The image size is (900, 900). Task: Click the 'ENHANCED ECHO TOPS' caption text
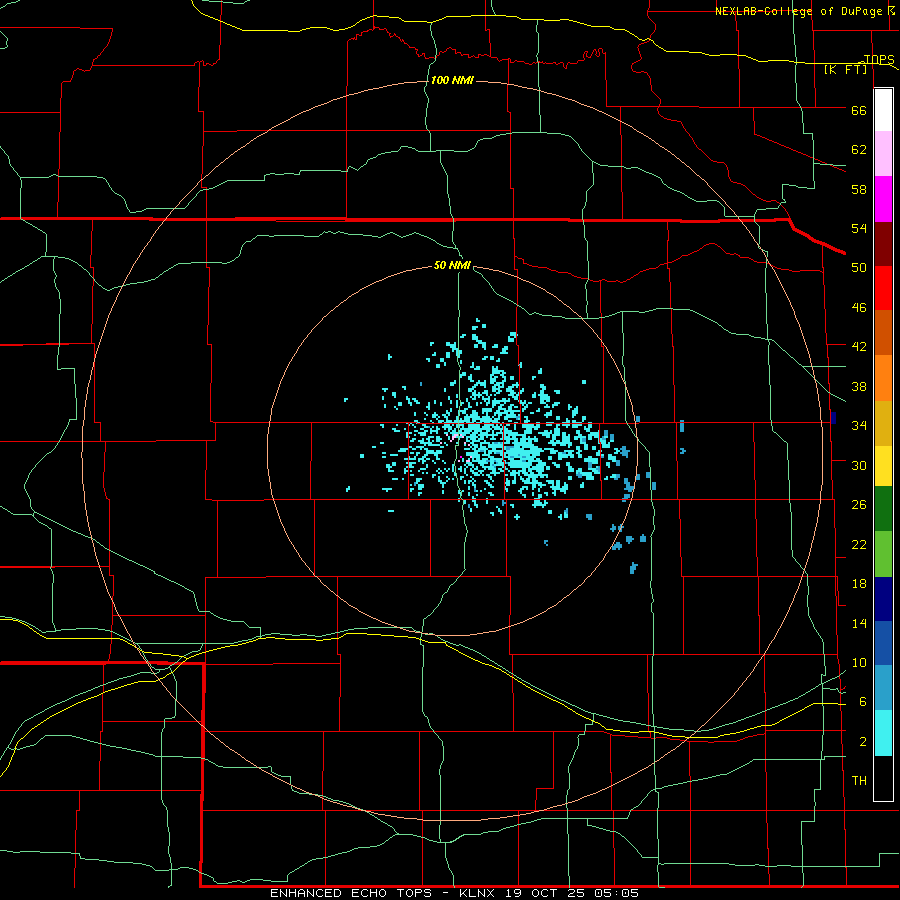[x=351, y=893]
